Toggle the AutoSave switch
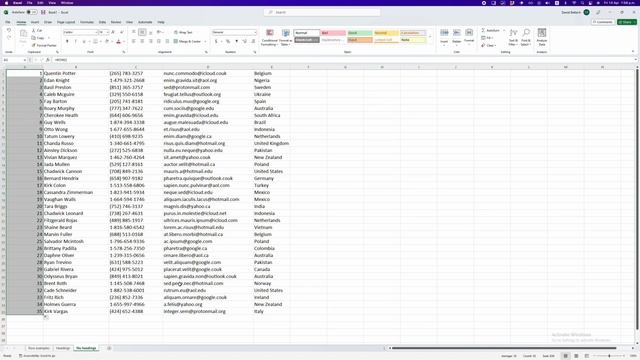This screenshot has width=640, height=360. click(31, 12)
